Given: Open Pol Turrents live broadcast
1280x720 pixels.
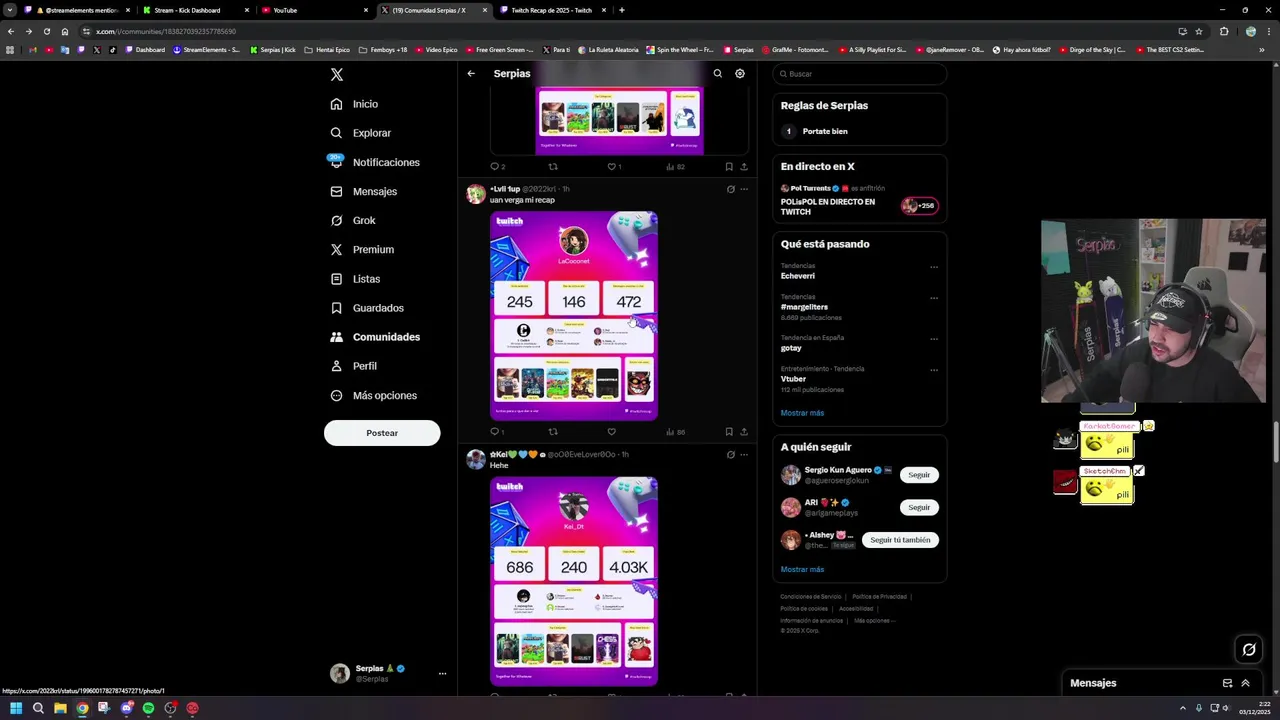Looking at the screenshot, I should click(x=860, y=200).
